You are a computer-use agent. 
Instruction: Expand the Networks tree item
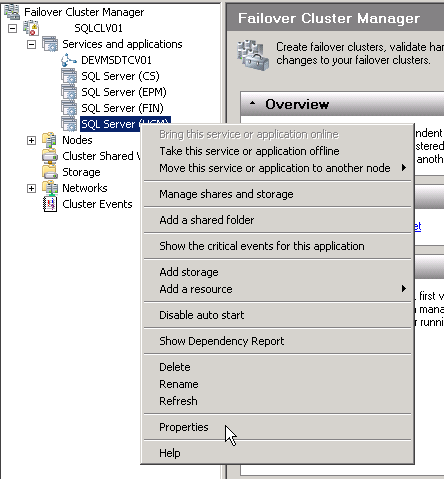[31, 188]
